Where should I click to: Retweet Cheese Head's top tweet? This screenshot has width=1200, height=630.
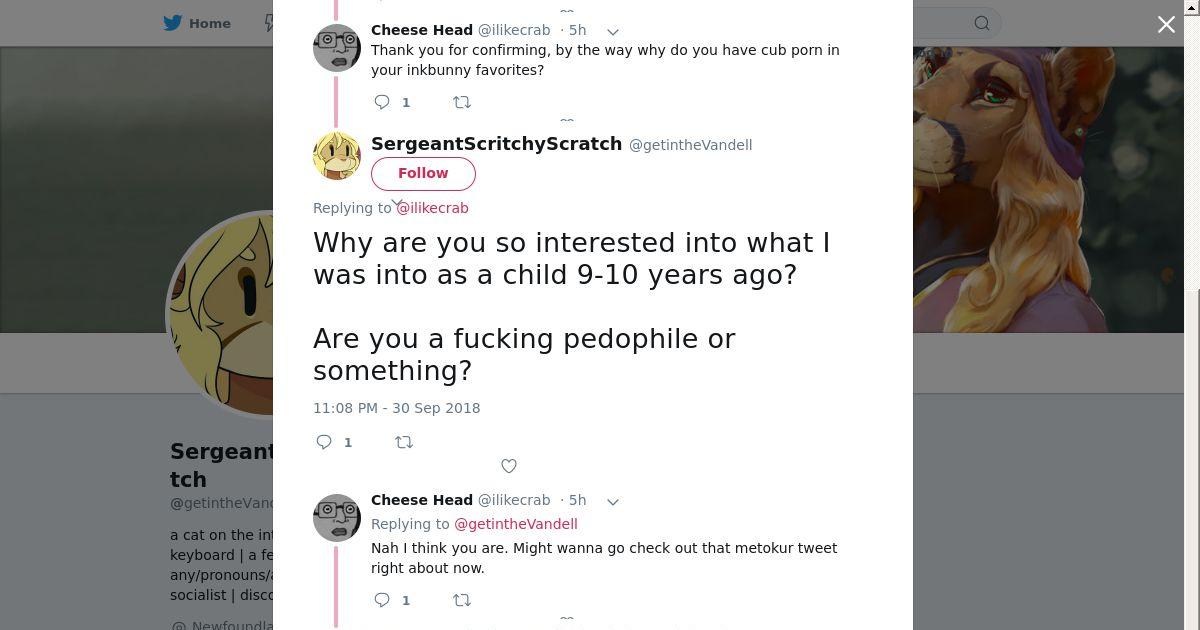(x=462, y=102)
